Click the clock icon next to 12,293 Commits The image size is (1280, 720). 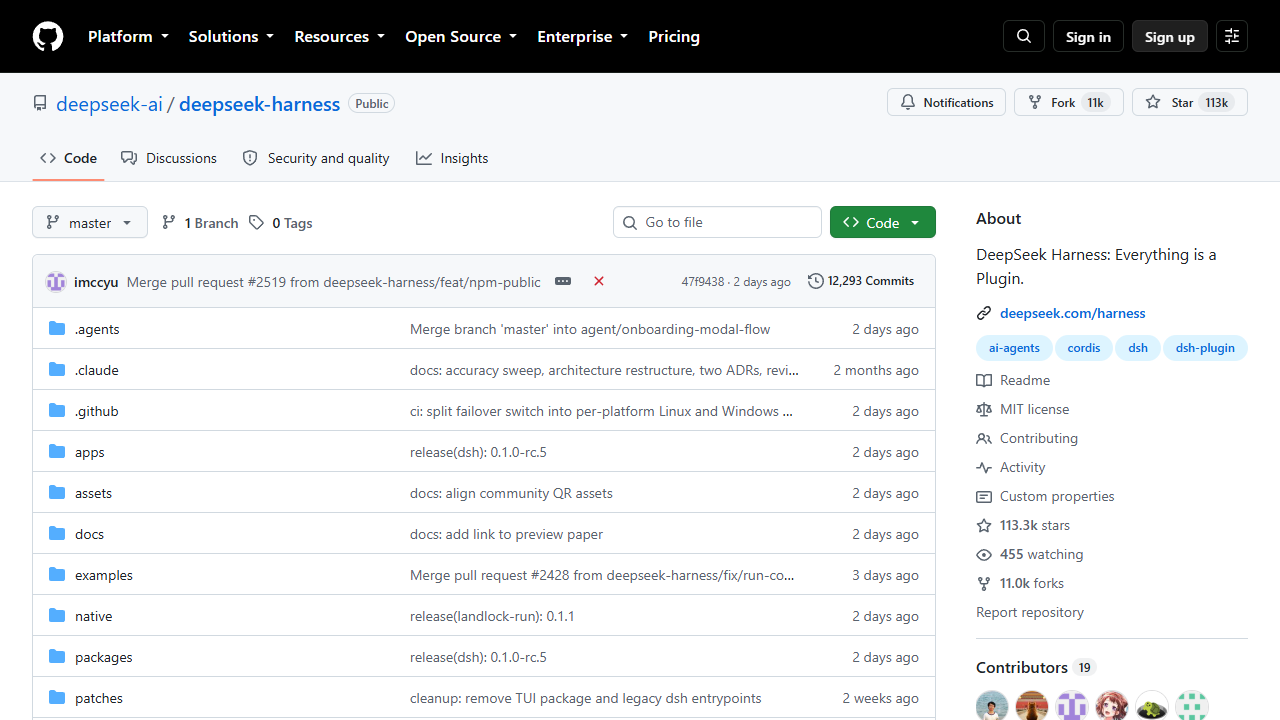tap(816, 281)
